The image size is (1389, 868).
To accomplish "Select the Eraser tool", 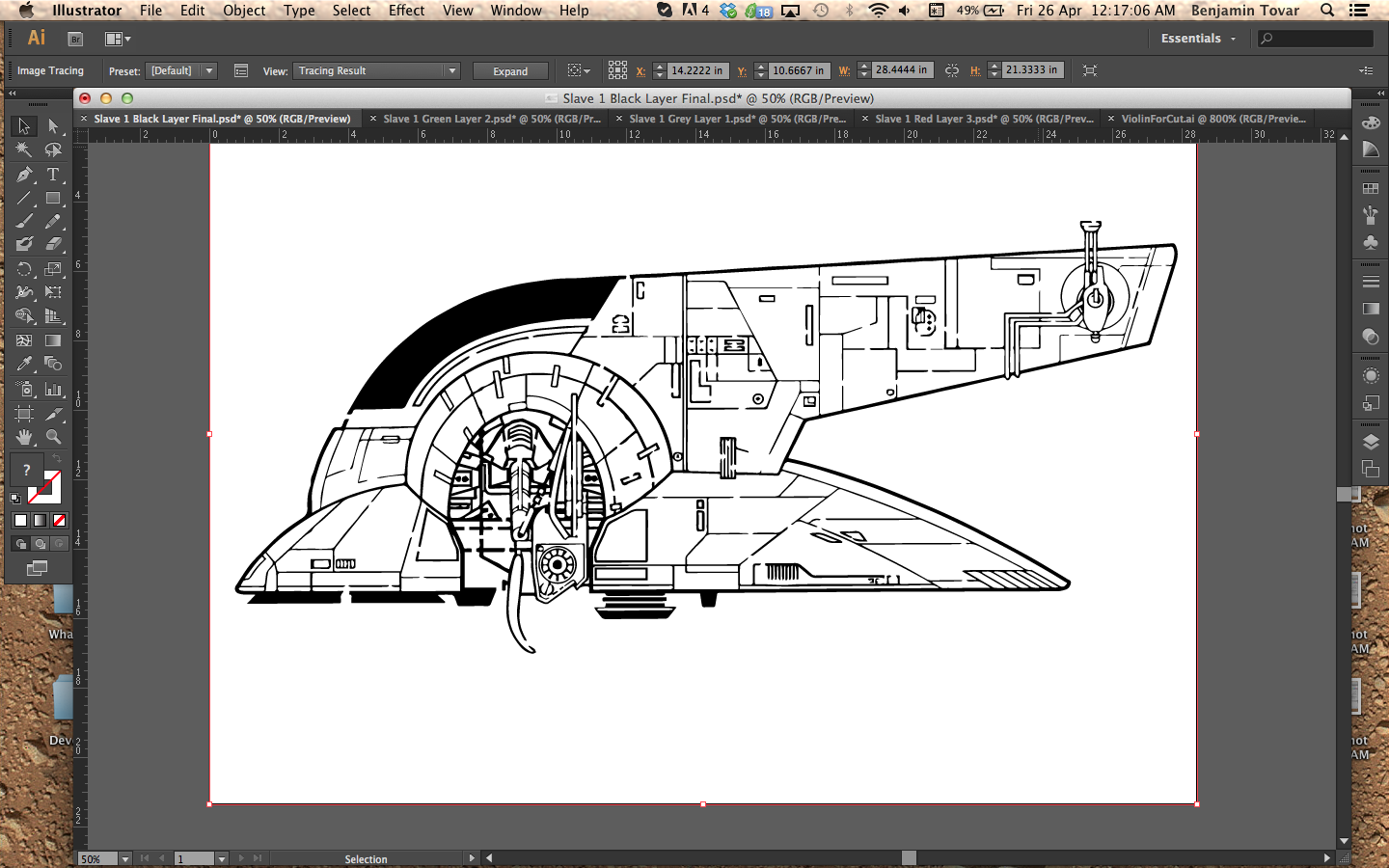I will click(53, 244).
